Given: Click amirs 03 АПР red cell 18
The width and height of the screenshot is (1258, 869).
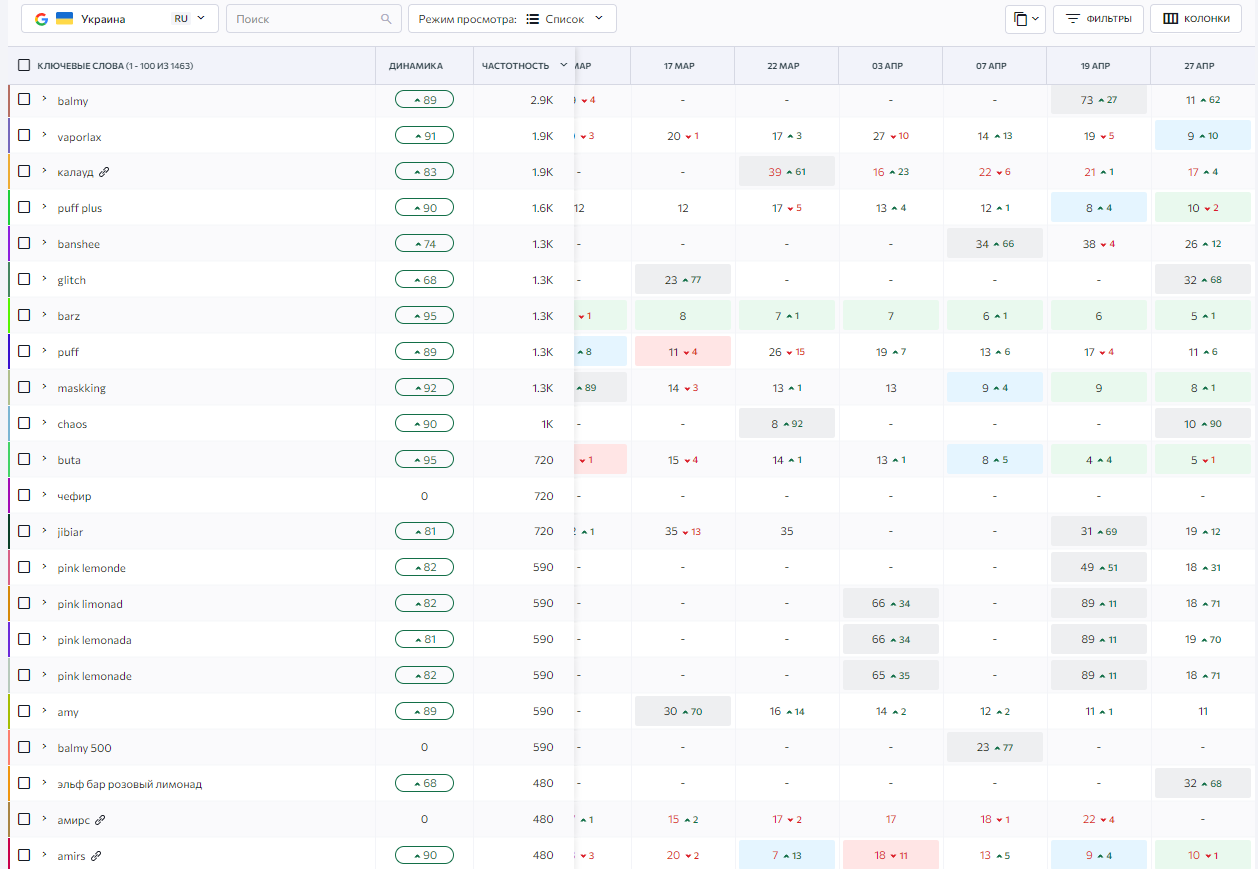Looking at the screenshot, I should click(x=891, y=856).
